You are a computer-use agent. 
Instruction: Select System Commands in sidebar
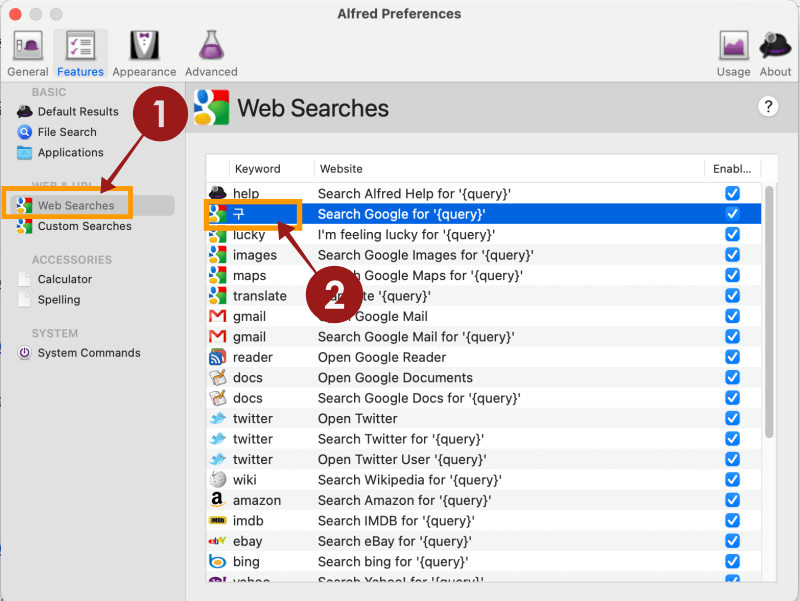(79, 353)
